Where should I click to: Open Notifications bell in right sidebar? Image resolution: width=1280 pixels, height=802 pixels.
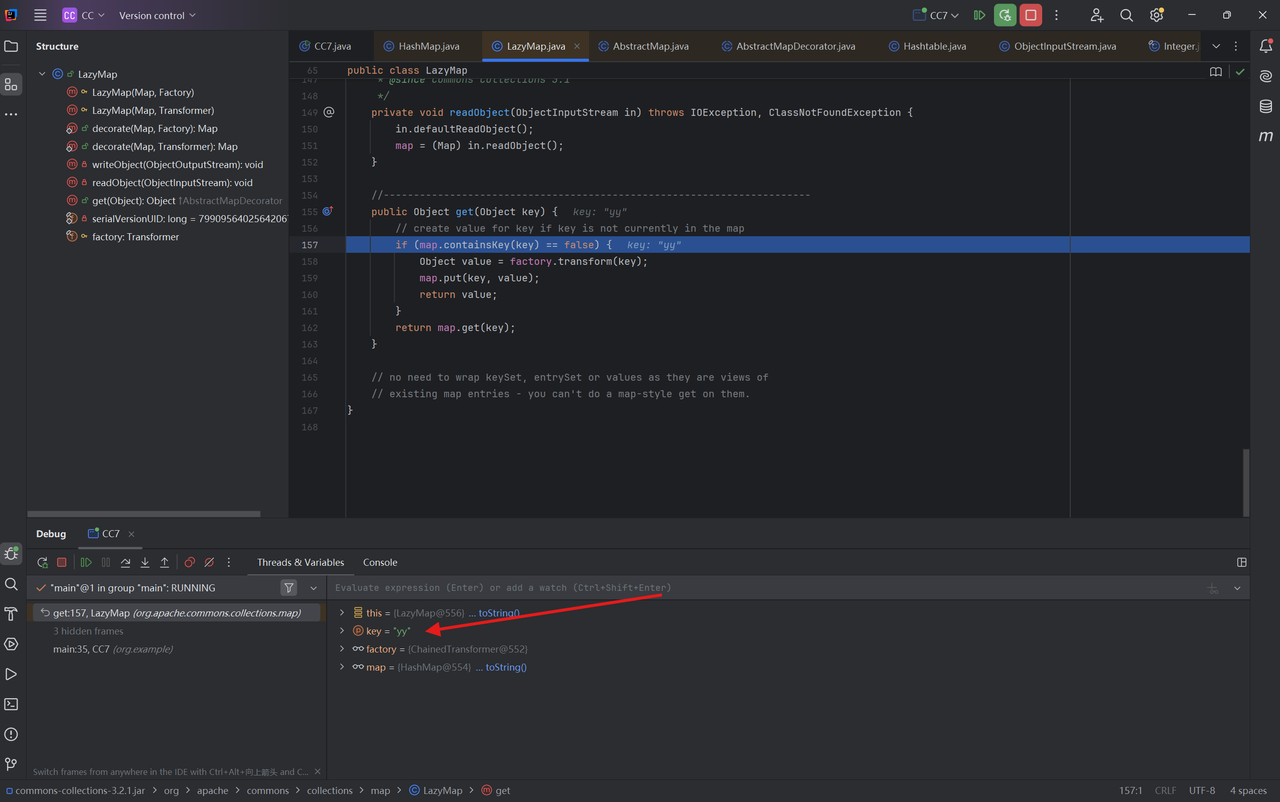pos(1266,46)
